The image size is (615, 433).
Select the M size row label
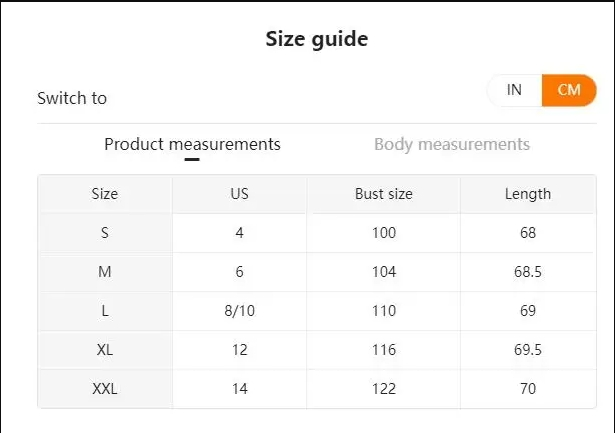[x=105, y=272]
